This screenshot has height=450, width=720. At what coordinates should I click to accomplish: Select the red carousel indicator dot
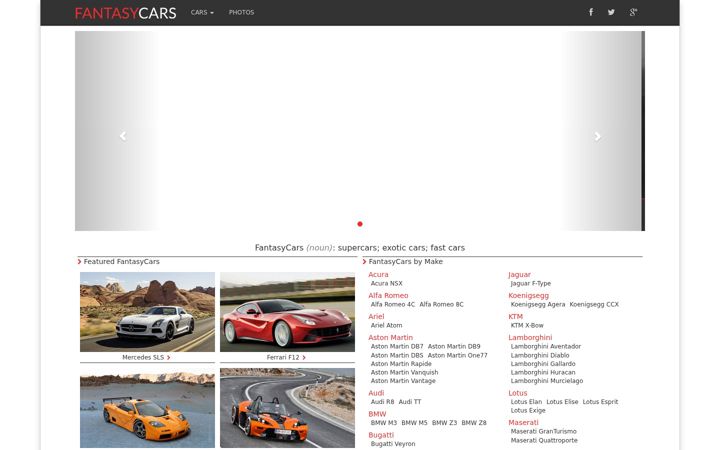(360, 224)
